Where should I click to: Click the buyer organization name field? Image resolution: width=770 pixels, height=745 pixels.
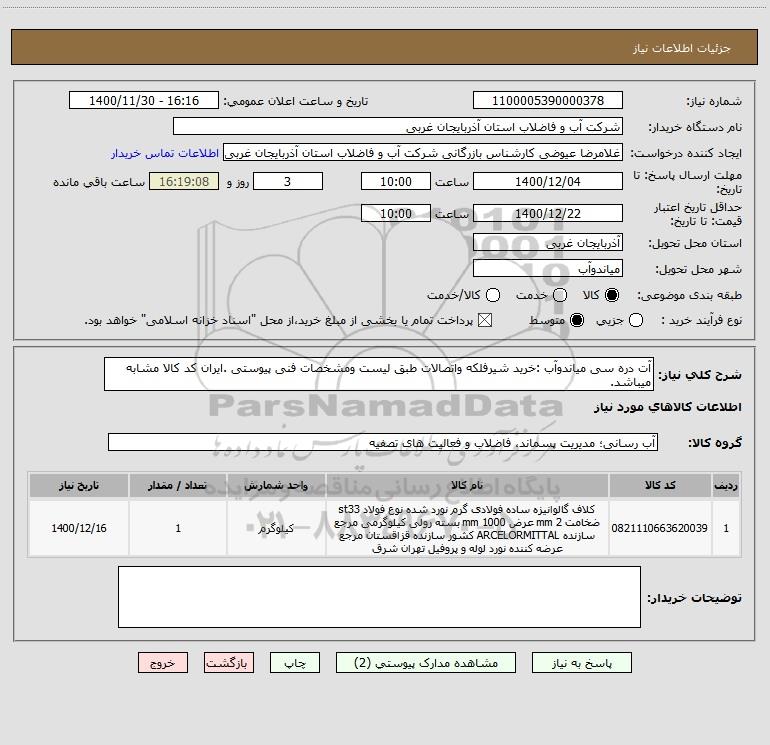click(398, 127)
